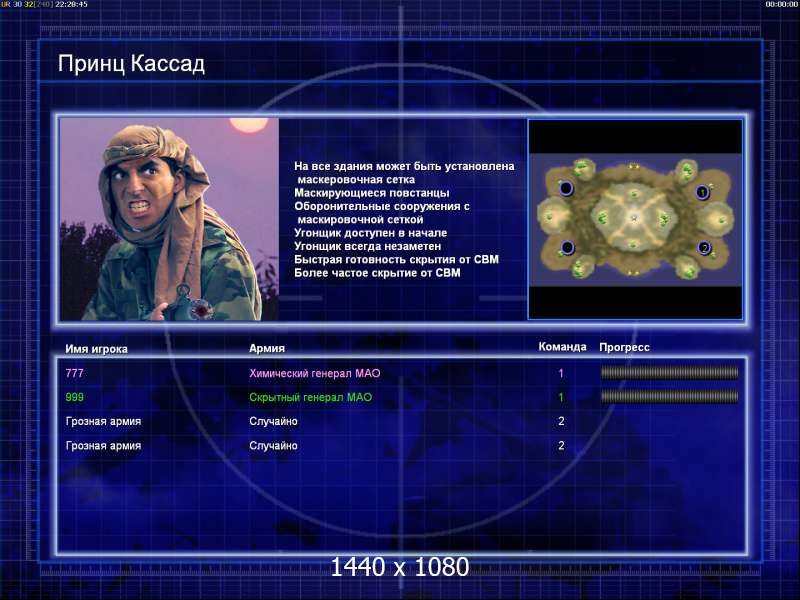
Task: Click the line 'Угонщик всегда незаметен'
Action: (x=367, y=246)
